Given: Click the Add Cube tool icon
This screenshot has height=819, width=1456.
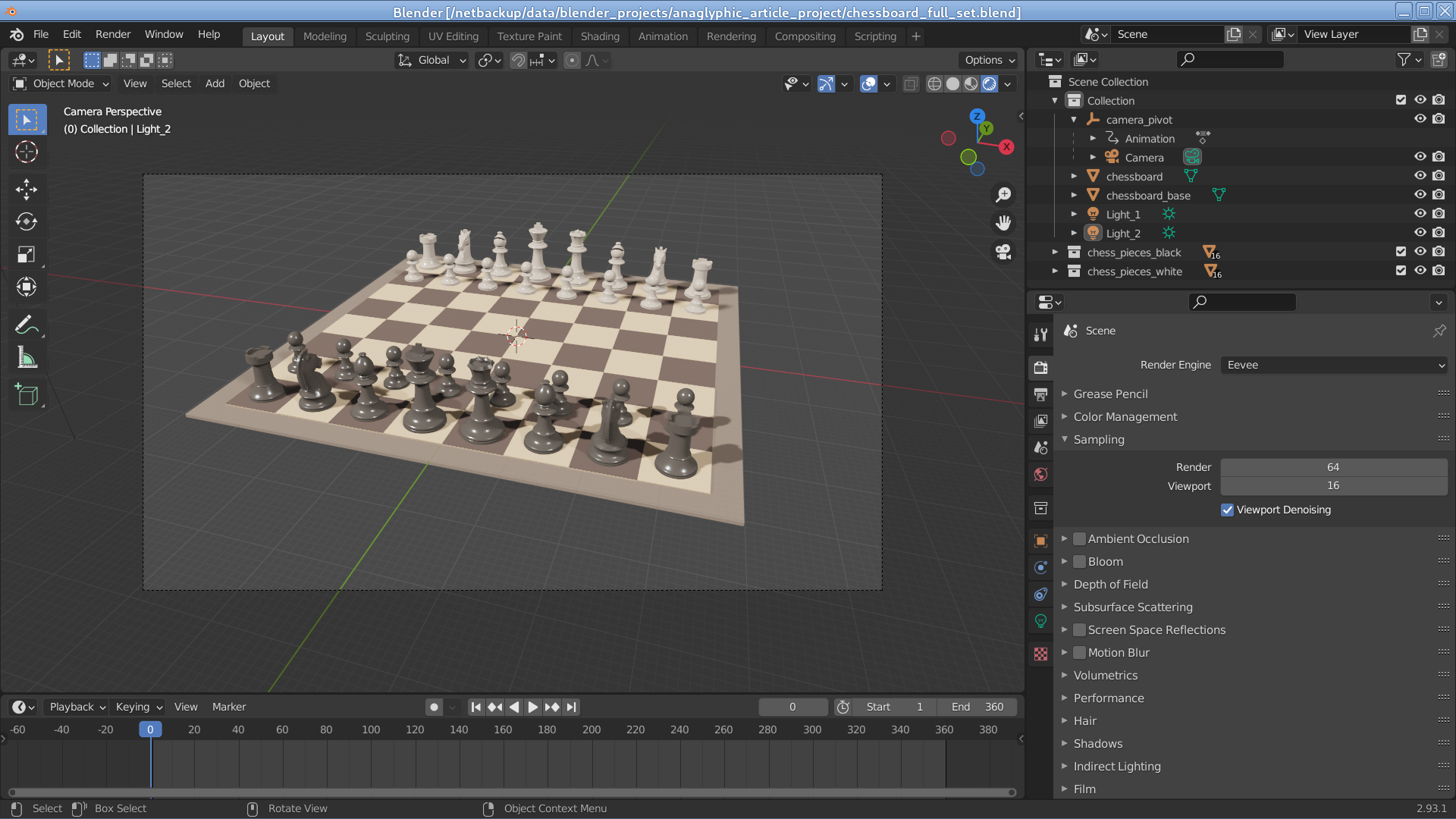Looking at the screenshot, I should 27,395.
